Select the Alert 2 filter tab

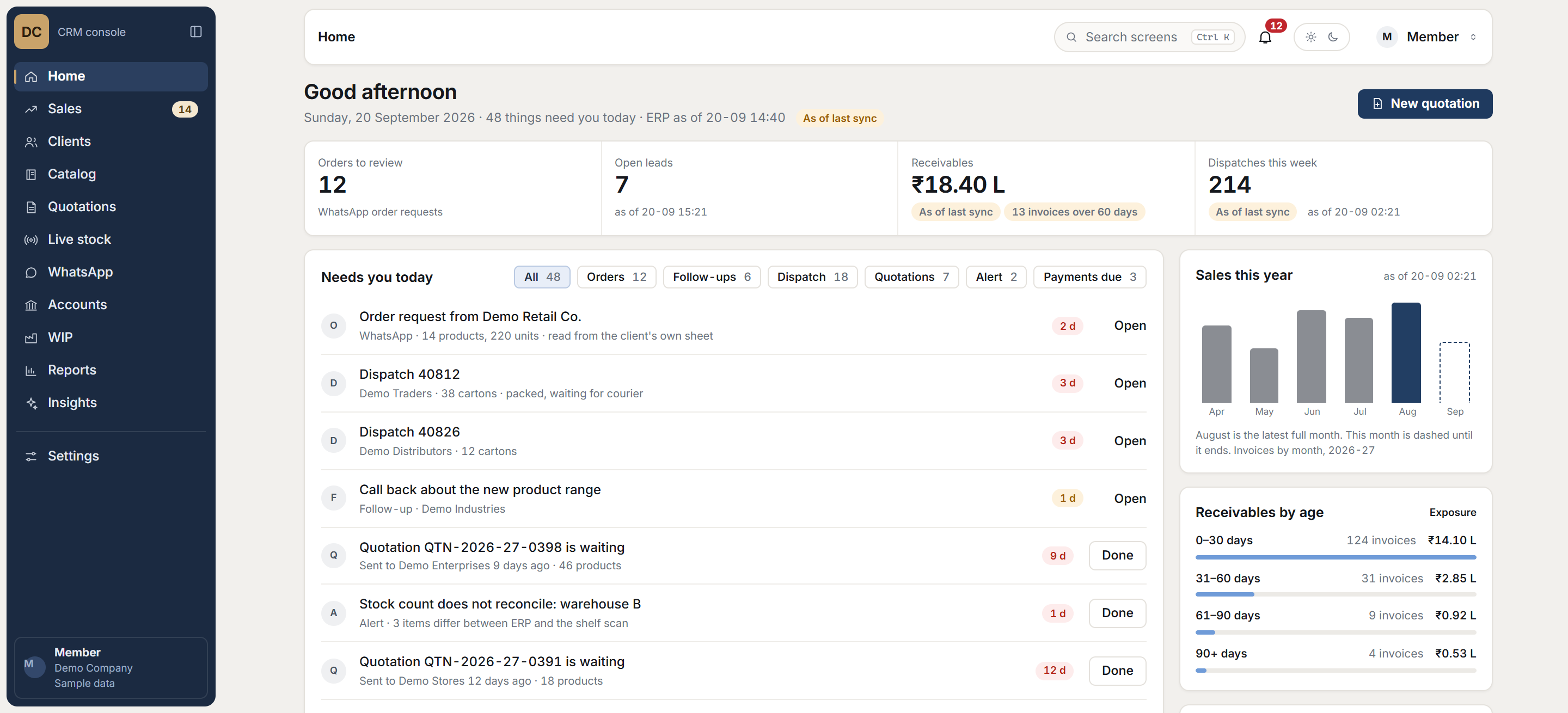point(996,277)
